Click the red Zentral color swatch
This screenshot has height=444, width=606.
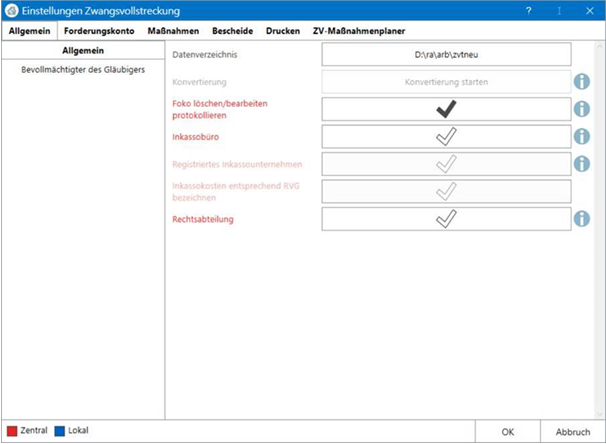pyautogui.click(x=10, y=430)
